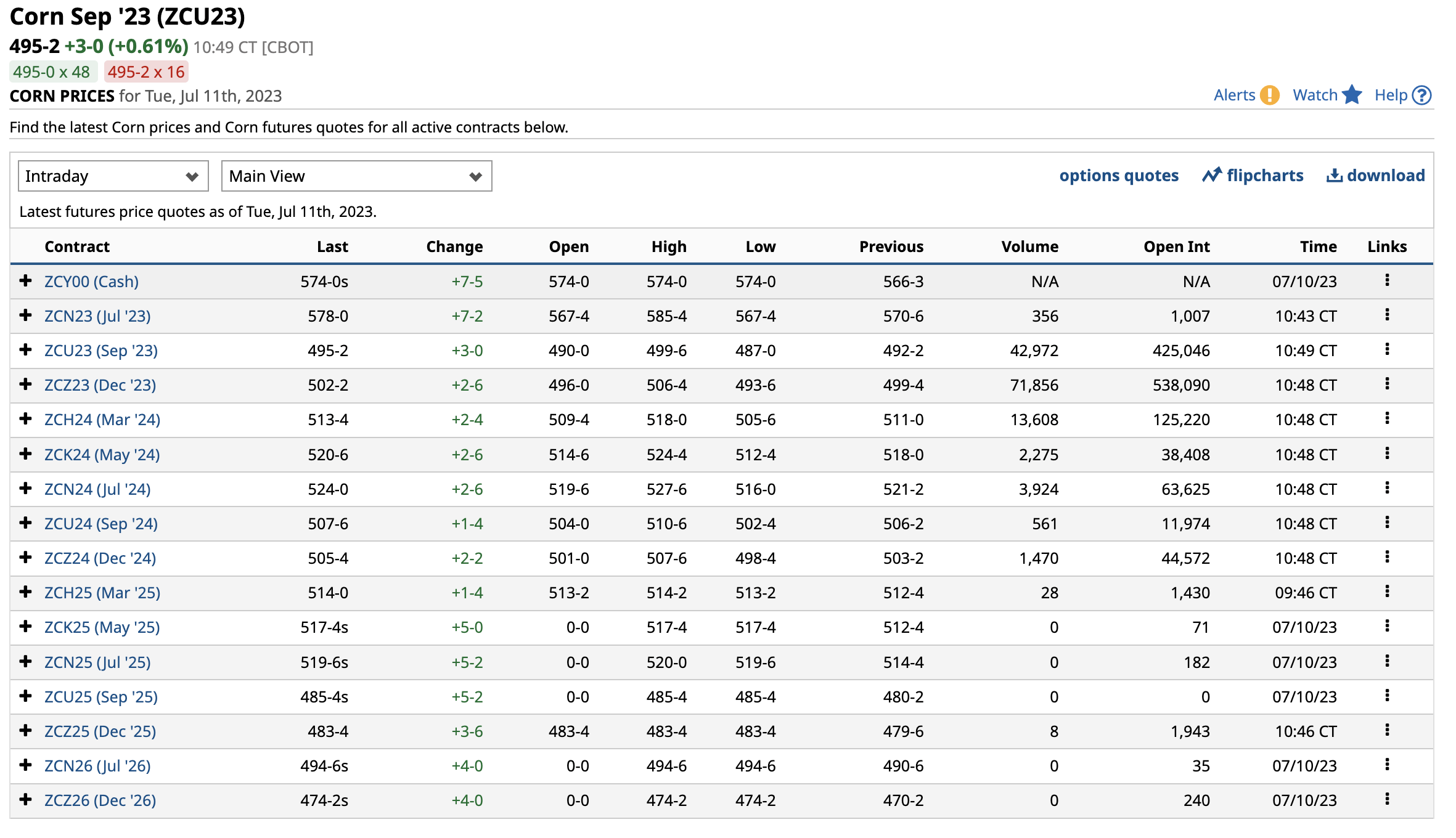Open the ZCH24 (Mar '24) contract link

click(102, 420)
